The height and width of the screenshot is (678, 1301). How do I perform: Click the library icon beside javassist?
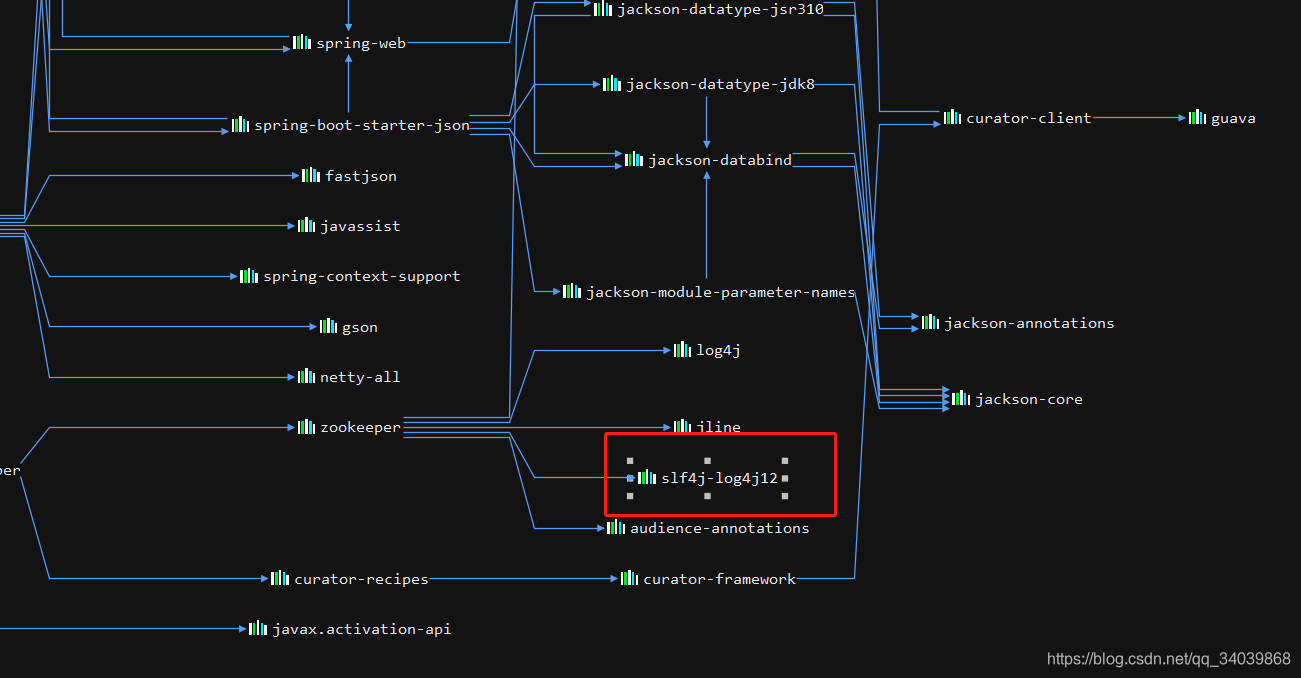click(306, 225)
